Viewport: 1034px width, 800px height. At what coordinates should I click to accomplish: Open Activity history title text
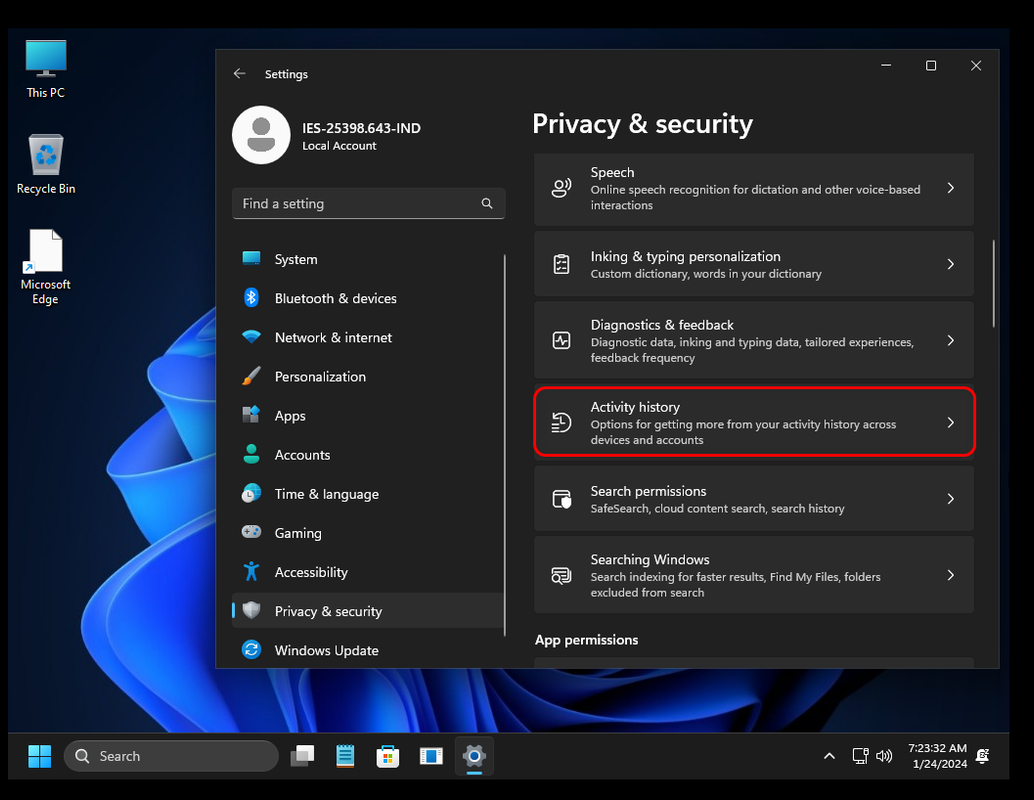click(635, 407)
